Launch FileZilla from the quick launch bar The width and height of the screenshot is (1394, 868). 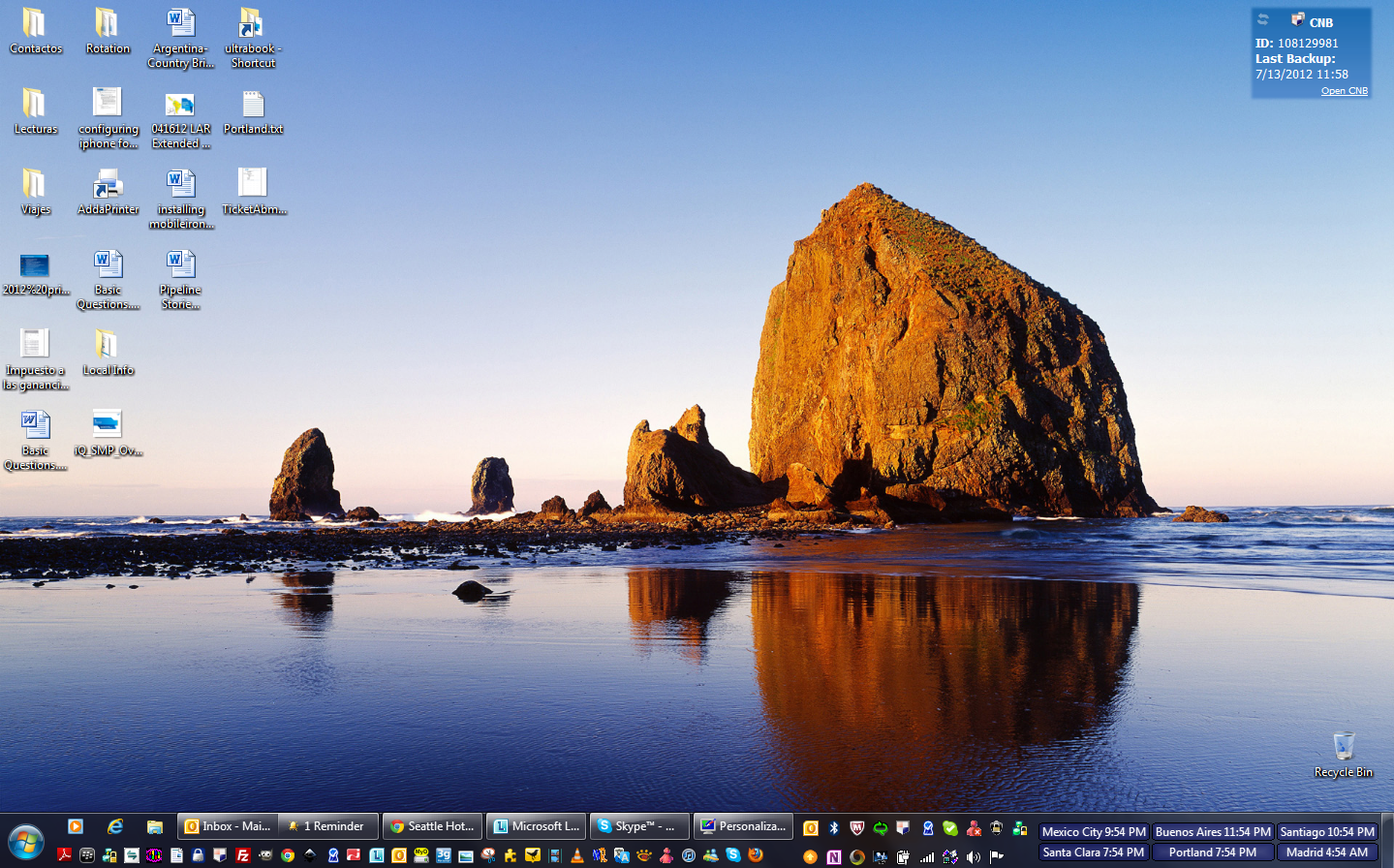[x=241, y=855]
